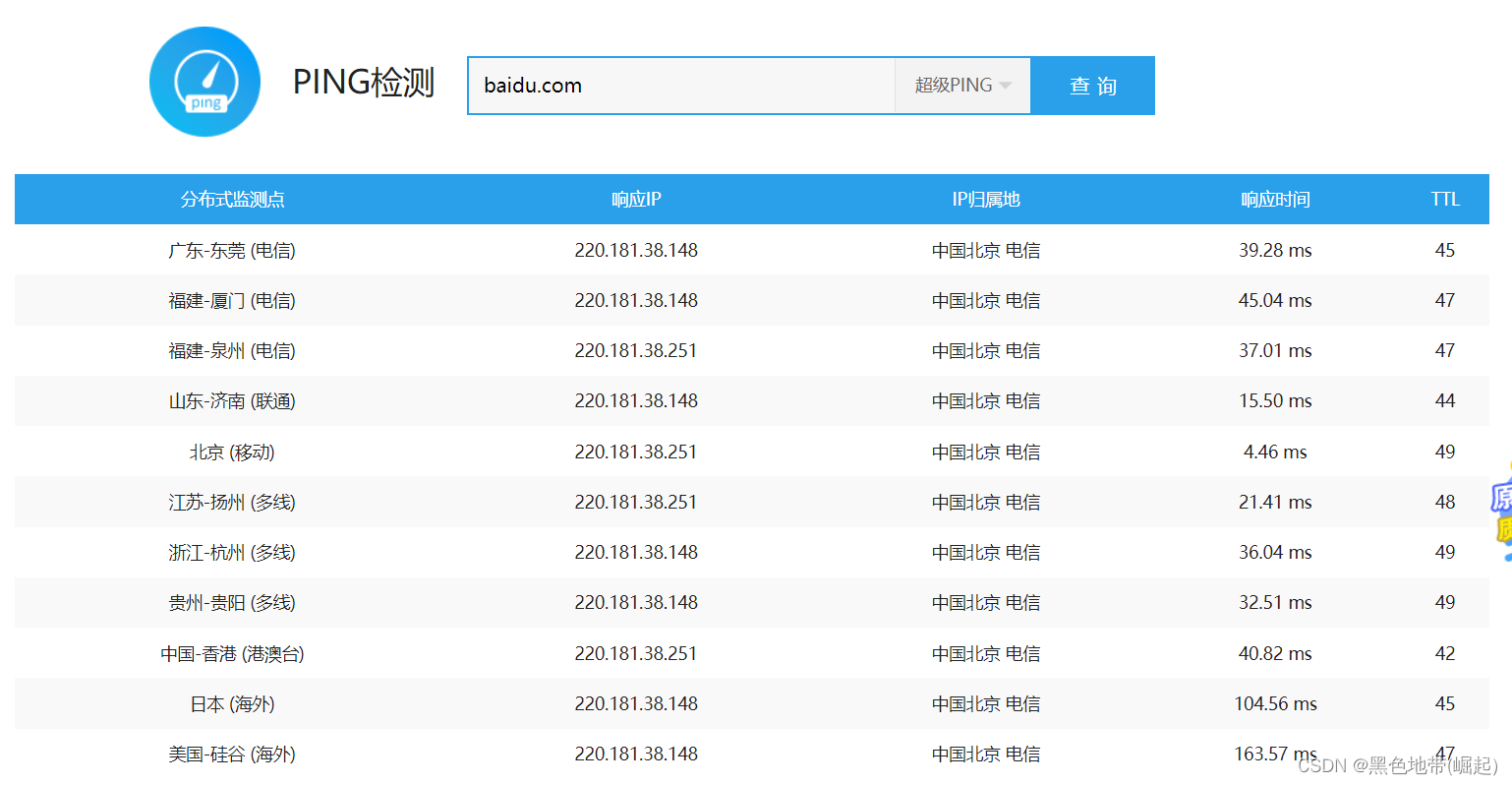
Task: Click the 39.28 ms response time
Action: tap(1275, 251)
